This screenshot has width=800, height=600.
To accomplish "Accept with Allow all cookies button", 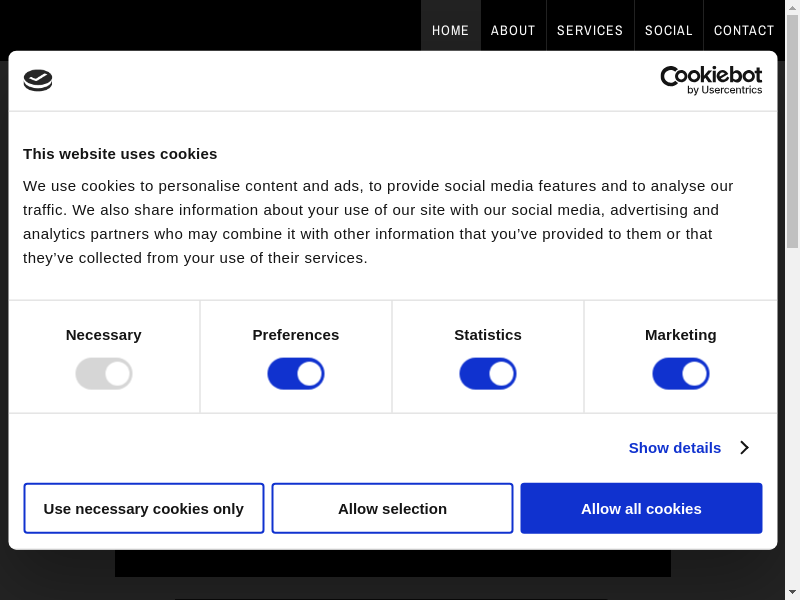I will (641, 509).
